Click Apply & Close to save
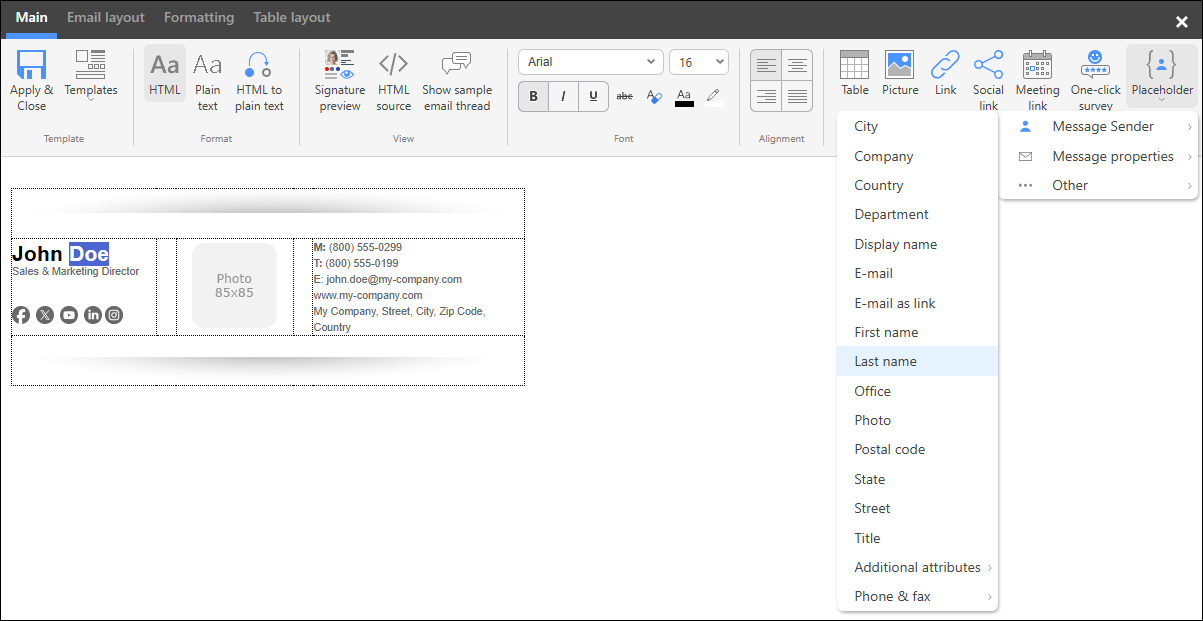1203x621 pixels. point(31,78)
